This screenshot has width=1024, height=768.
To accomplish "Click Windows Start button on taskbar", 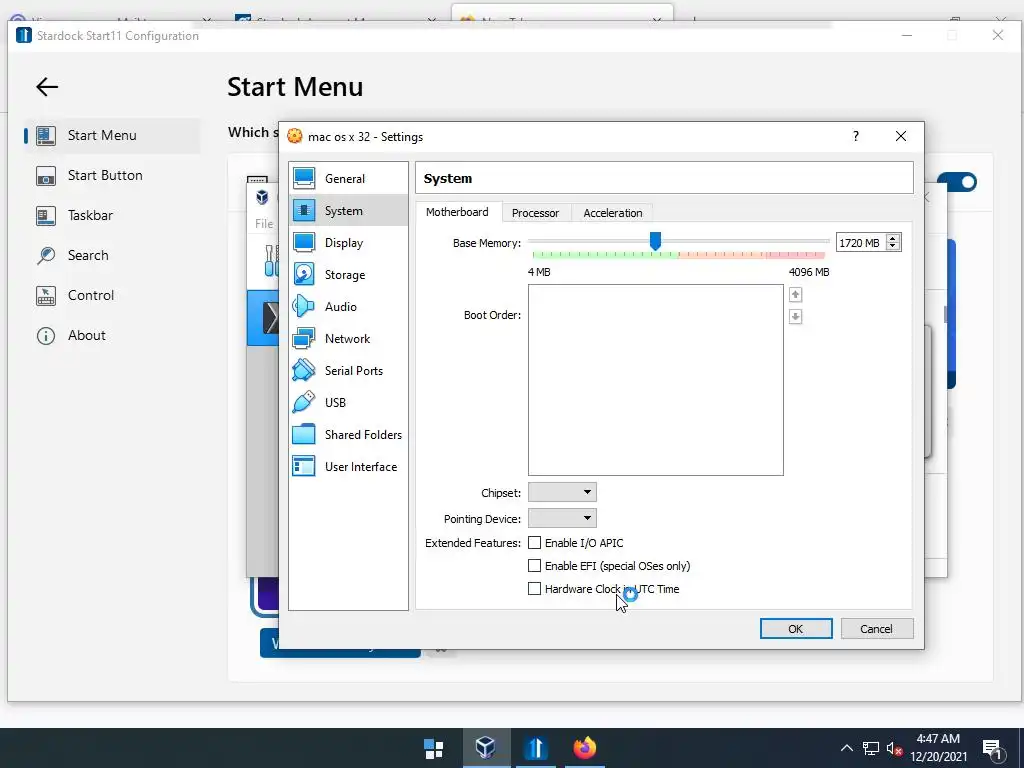I will [434, 748].
